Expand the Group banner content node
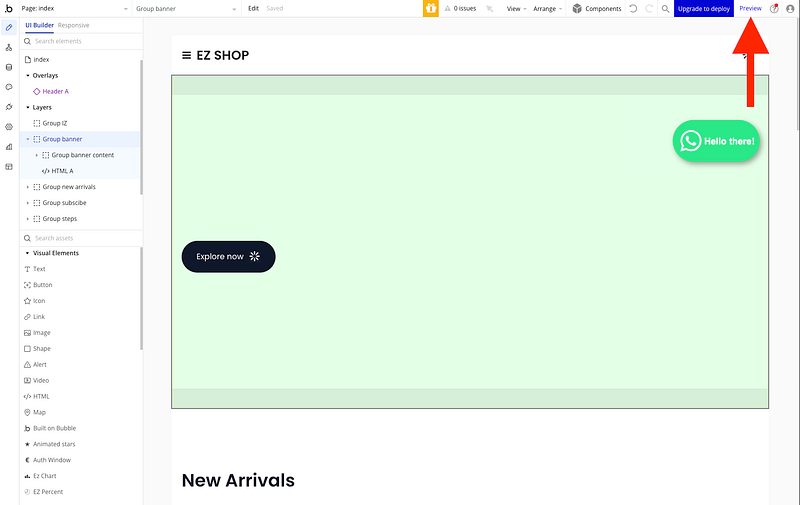800x505 pixels. tap(37, 155)
